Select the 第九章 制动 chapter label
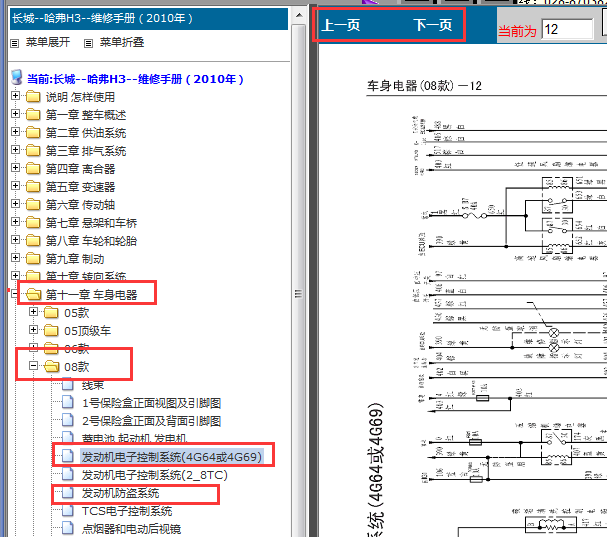This screenshot has width=607, height=537. pyautogui.click(x=75, y=259)
